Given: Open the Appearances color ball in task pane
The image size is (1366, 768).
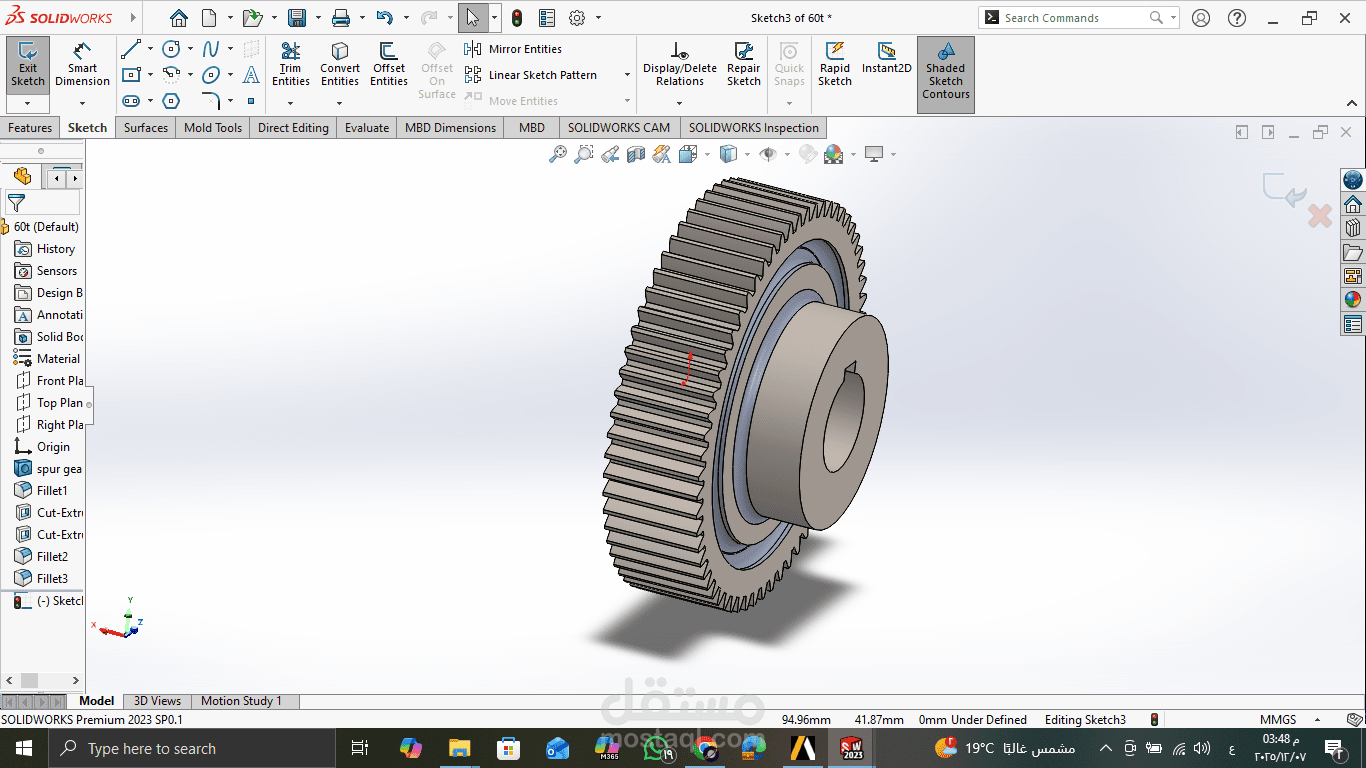Looking at the screenshot, I should coord(1353,299).
